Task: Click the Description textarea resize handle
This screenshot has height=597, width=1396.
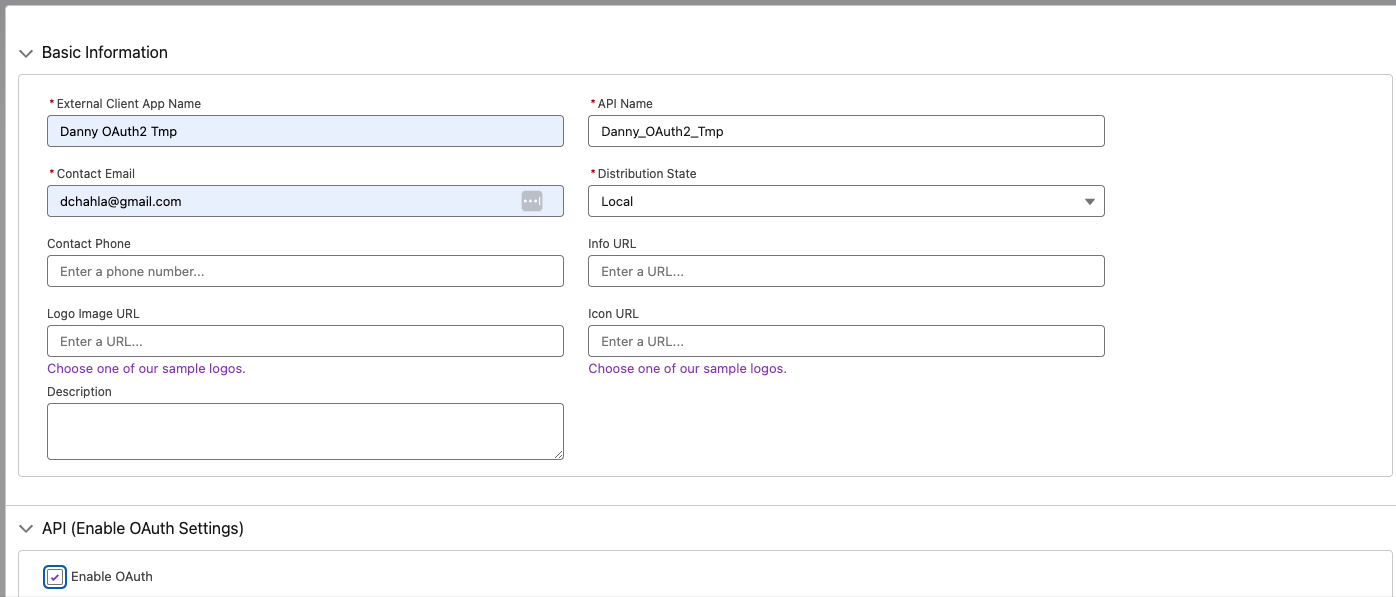Action: tap(558, 454)
